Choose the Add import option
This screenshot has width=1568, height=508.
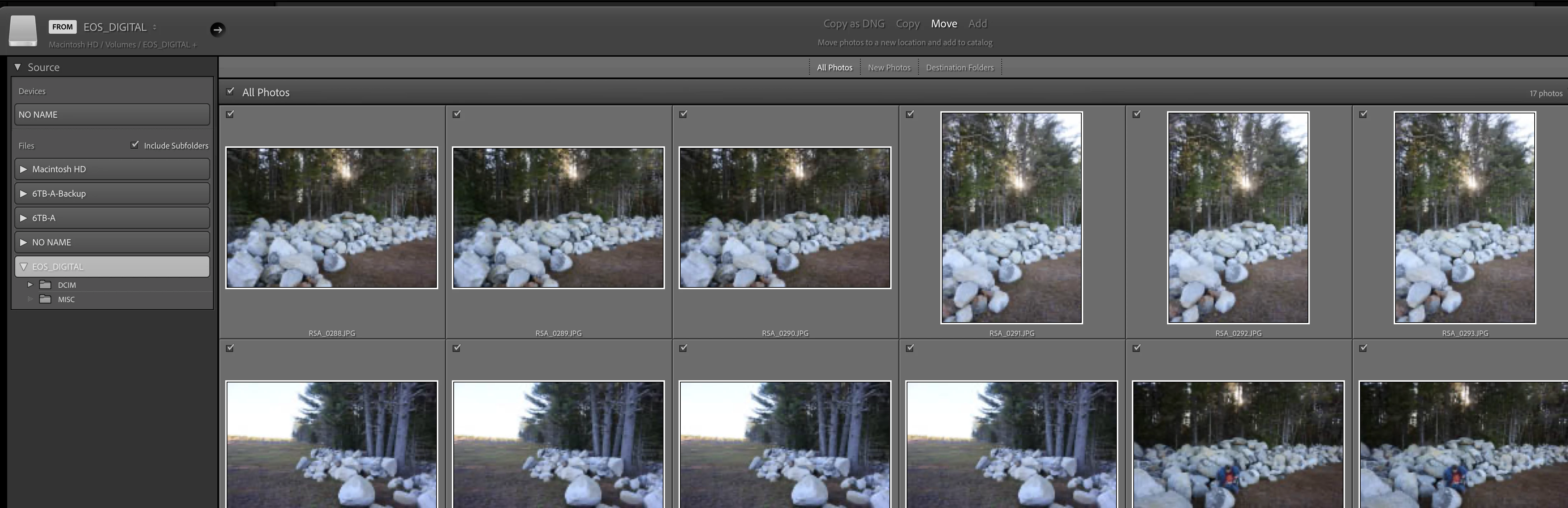977,24
